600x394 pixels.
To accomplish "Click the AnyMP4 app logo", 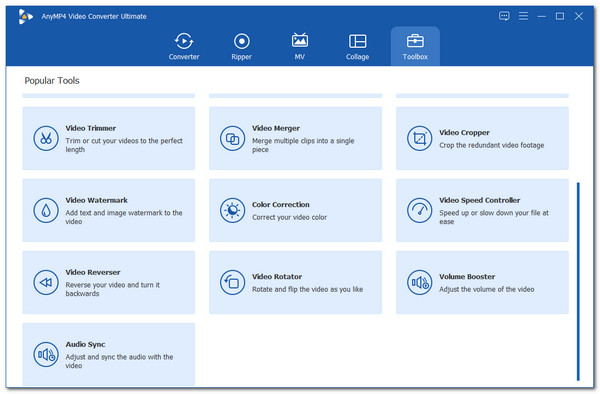I will pyautogui.click(x=25, y=16).
